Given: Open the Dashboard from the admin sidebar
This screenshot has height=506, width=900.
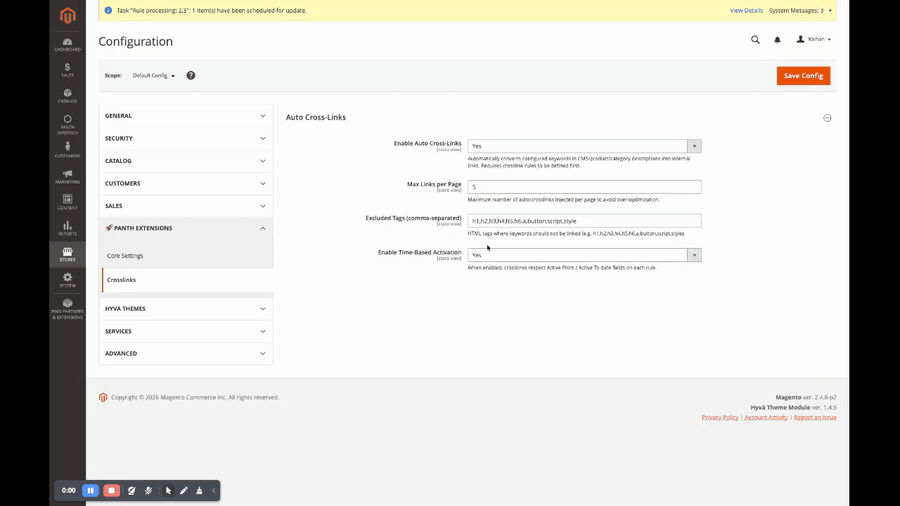Looking at the screenshot, I should coord(67,44).
